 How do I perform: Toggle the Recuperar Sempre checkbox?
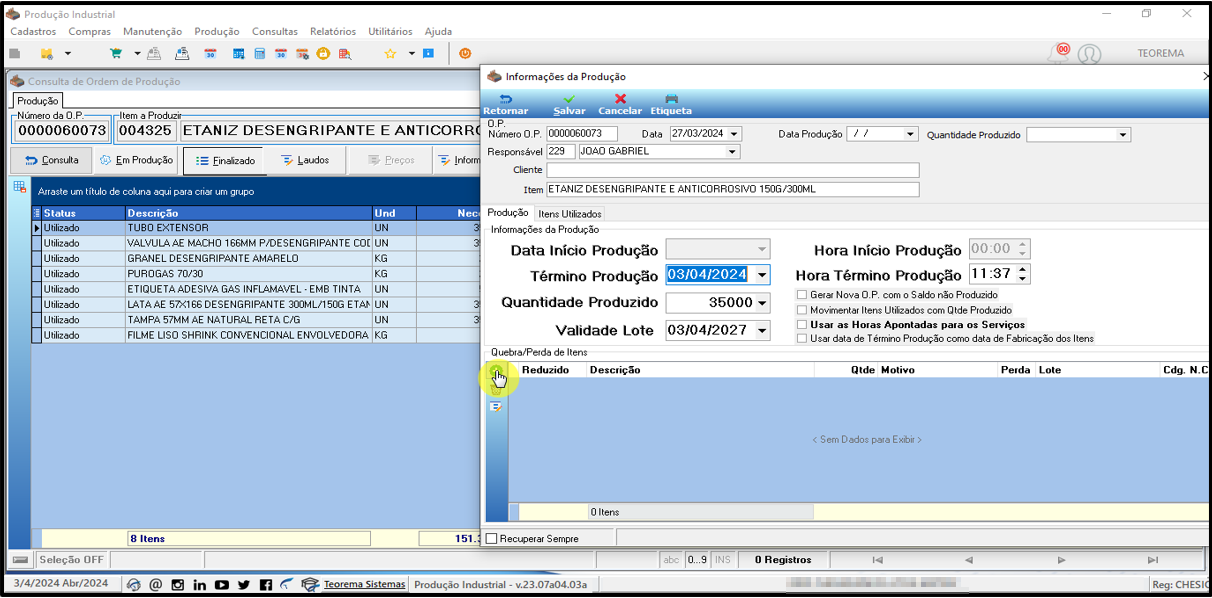point(491,539)
